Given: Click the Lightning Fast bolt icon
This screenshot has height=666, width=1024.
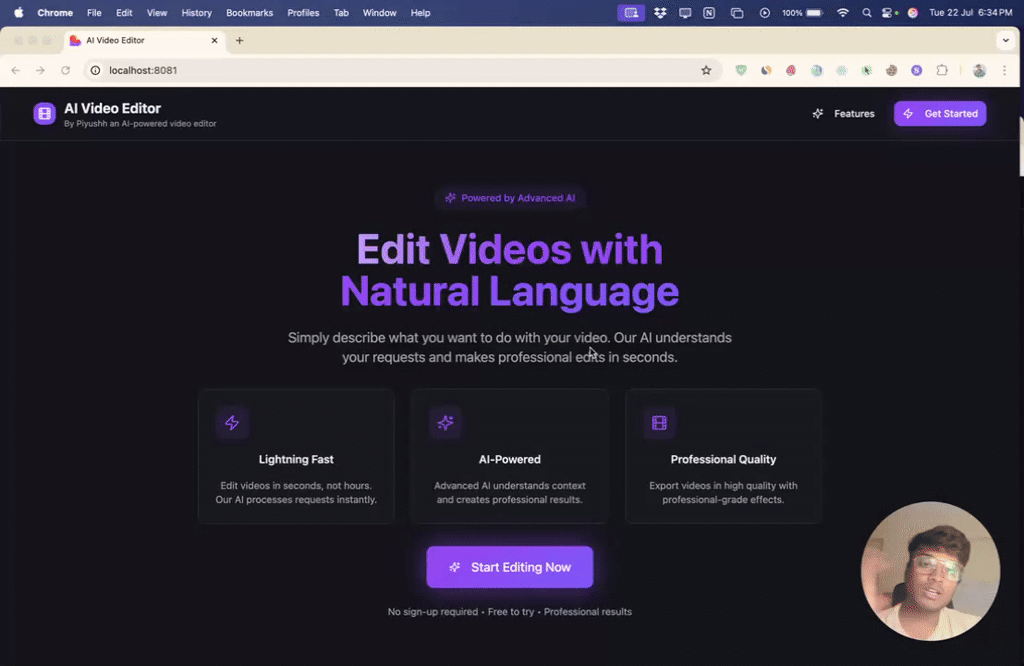Looking at the screenshot, I should coord(232,423).
